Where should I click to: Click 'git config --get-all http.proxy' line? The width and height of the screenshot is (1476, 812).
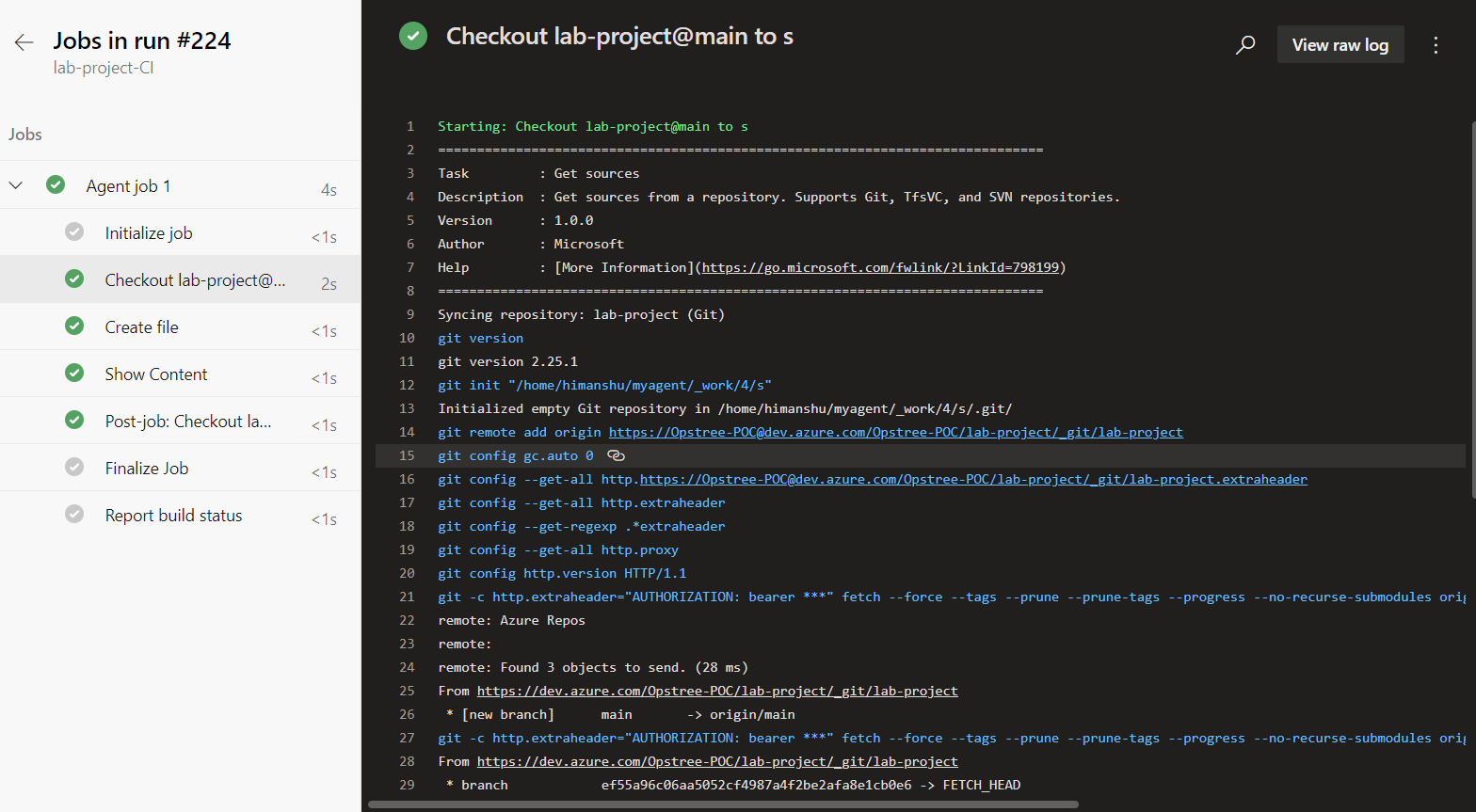(558, 549)
